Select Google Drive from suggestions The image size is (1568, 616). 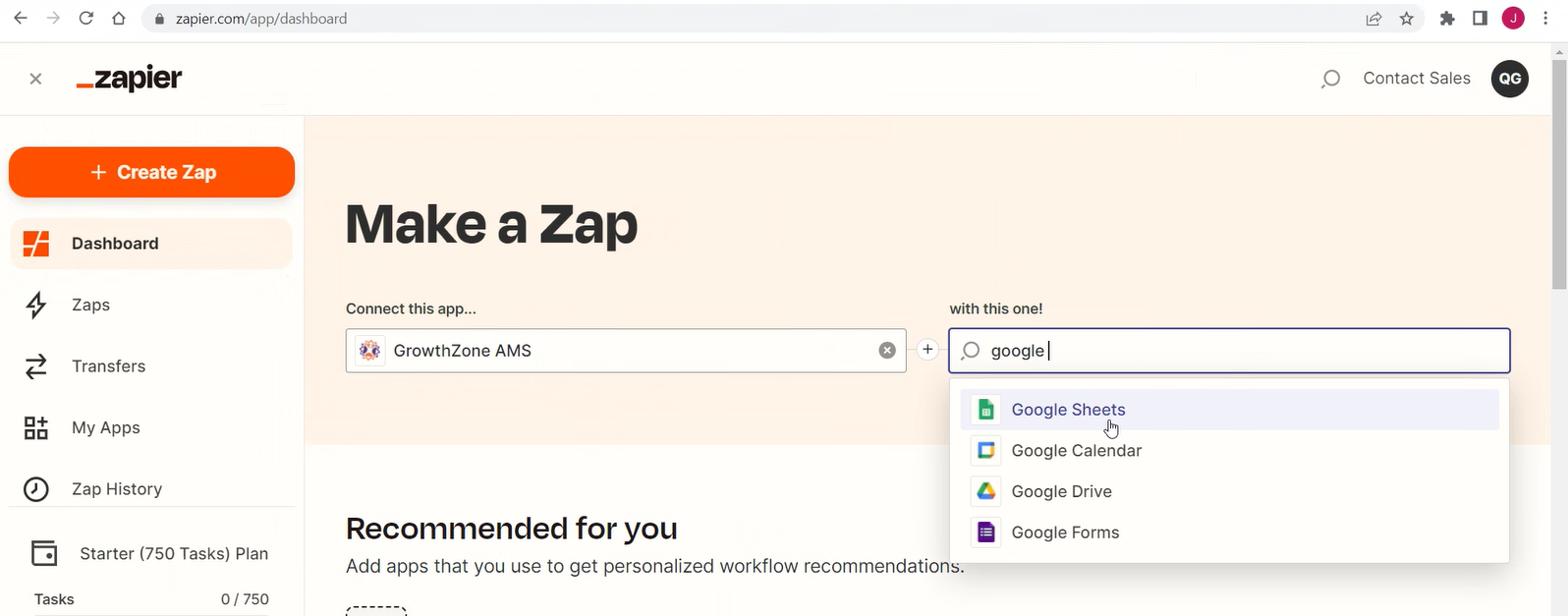pos(1229,492)
